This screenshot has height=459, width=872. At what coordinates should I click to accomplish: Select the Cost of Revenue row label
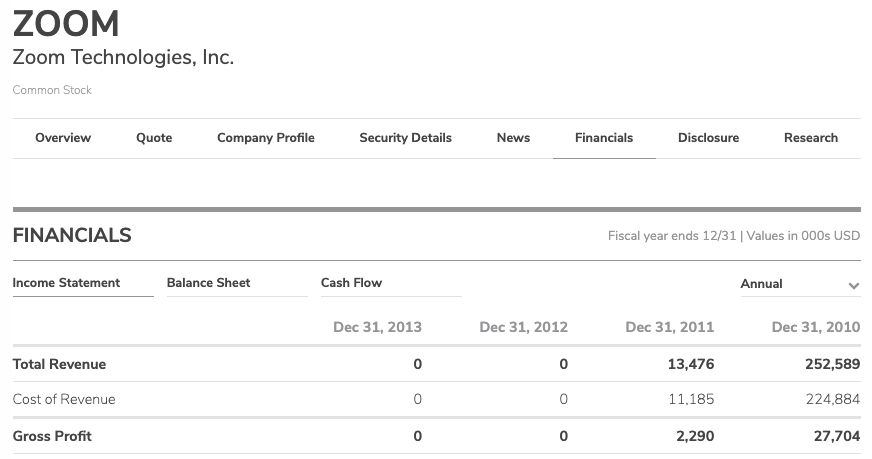pyautogui.click(x=64, y=399)
